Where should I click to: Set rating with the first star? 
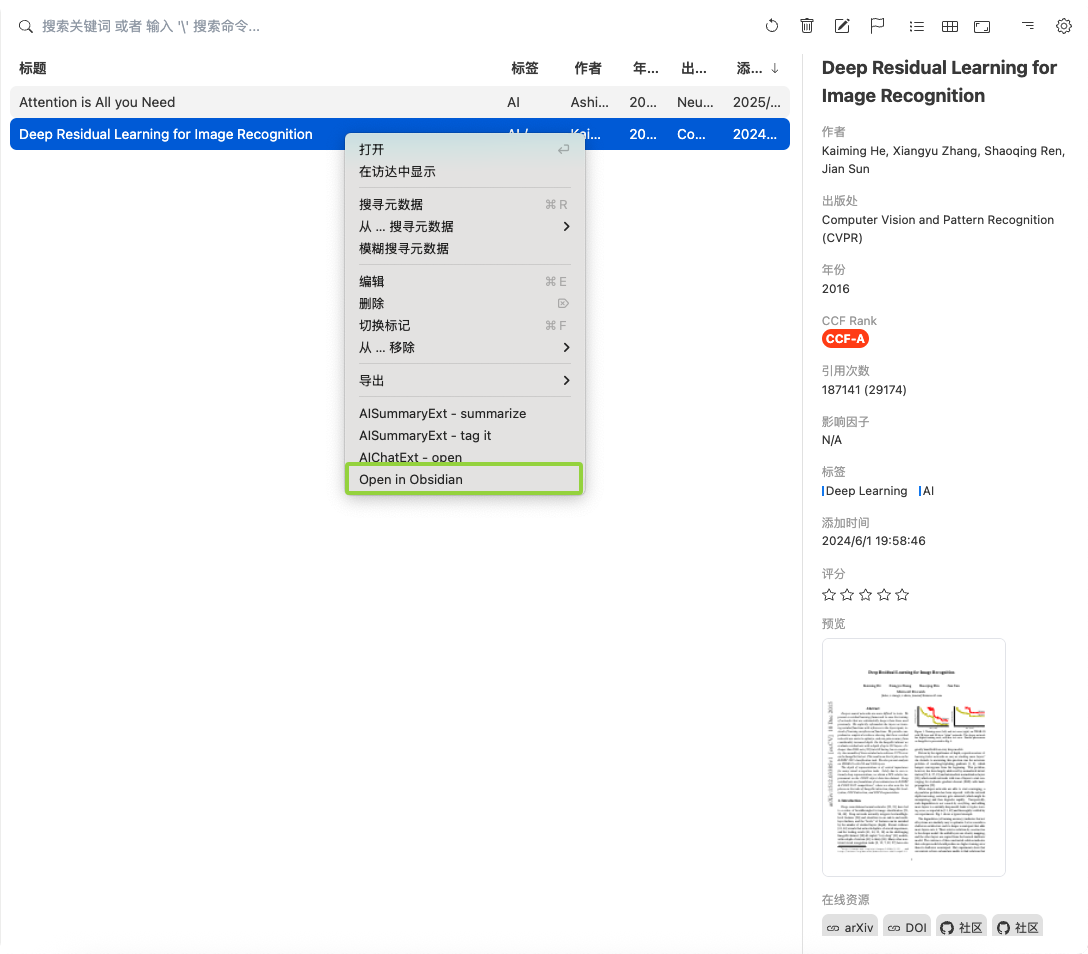829,595
